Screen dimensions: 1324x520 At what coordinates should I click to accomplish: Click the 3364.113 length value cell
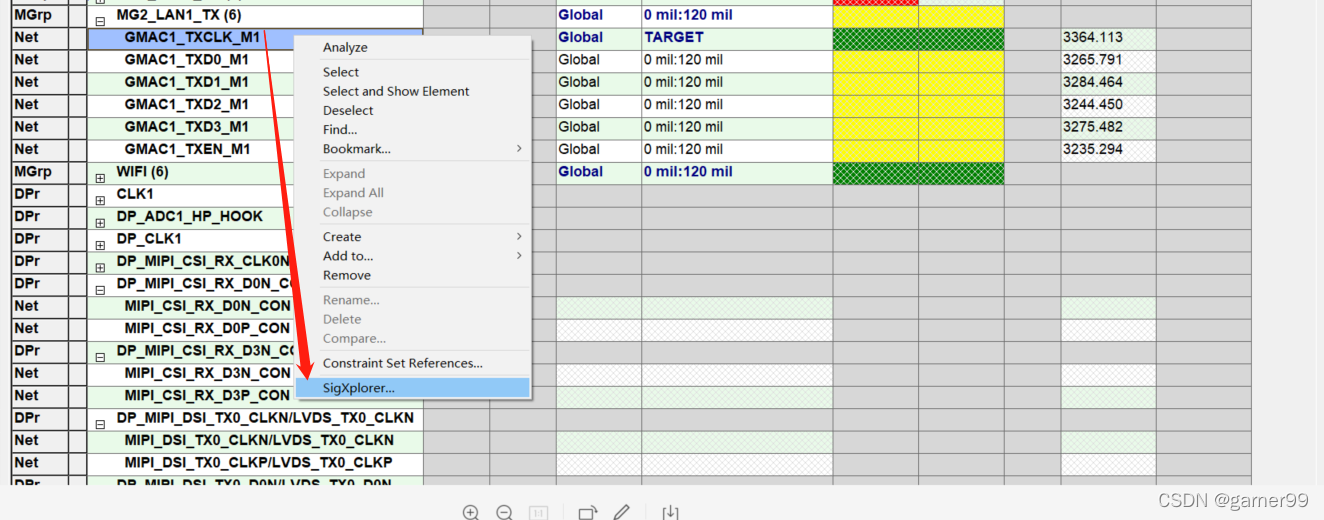coord(1107,38)
